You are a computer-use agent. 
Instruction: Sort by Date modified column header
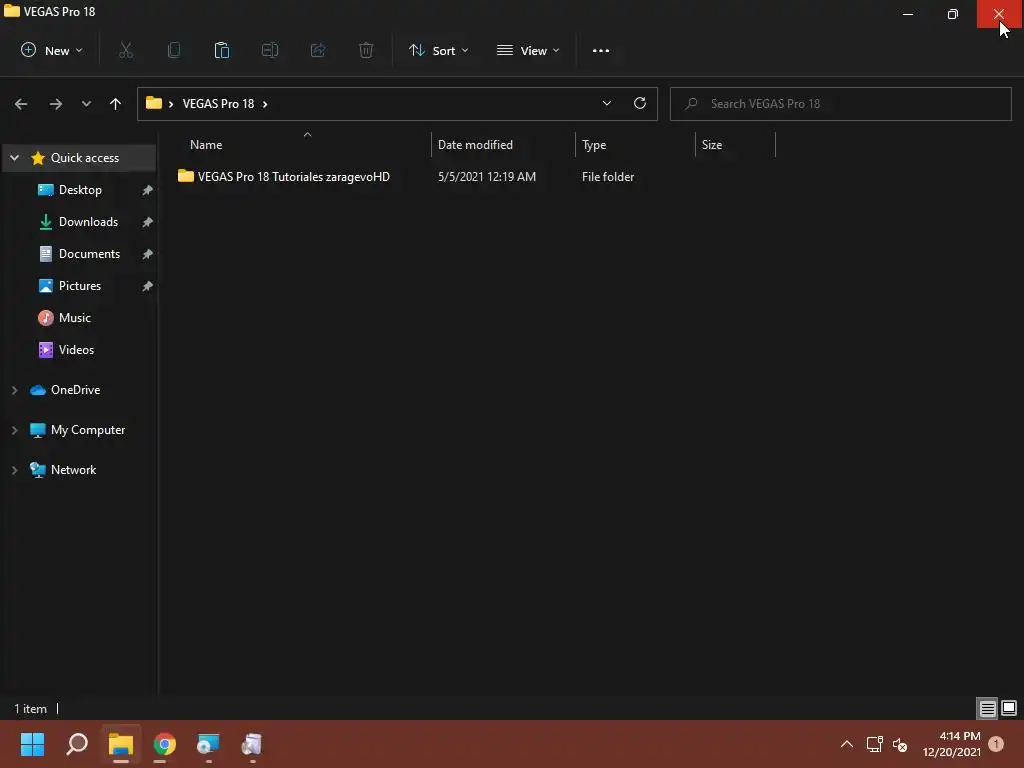click(475, 145)
